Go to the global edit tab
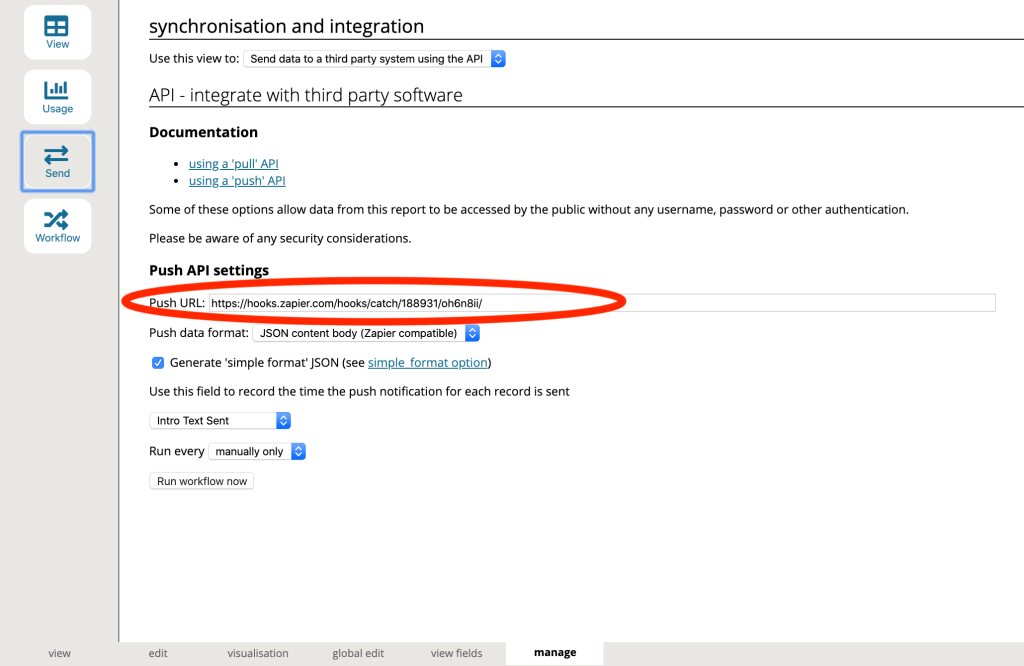Image resolution: width=1024 pixels, height=666 pixels. click(358, 653)
